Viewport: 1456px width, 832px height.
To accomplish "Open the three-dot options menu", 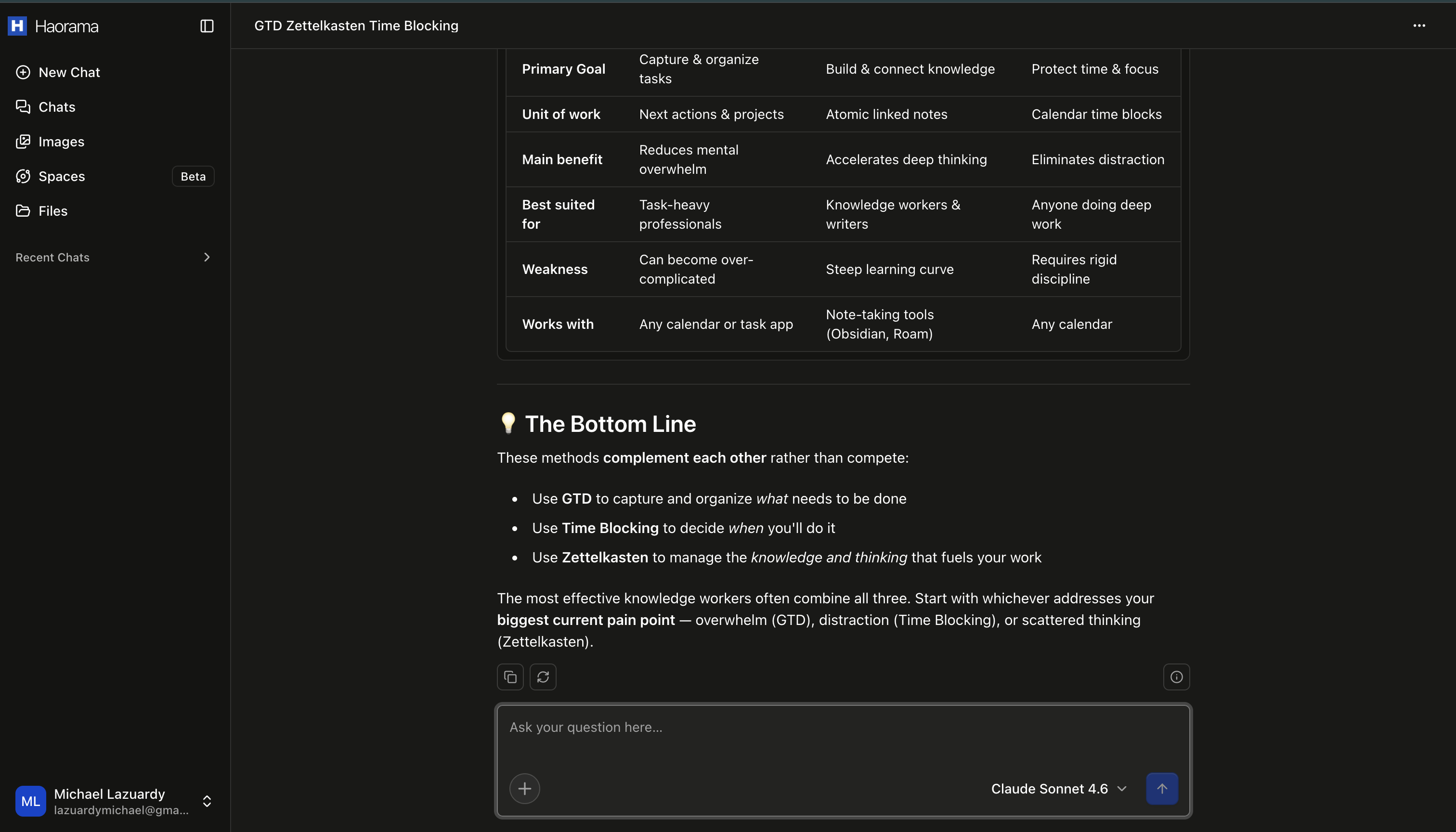I will 1419,26.
